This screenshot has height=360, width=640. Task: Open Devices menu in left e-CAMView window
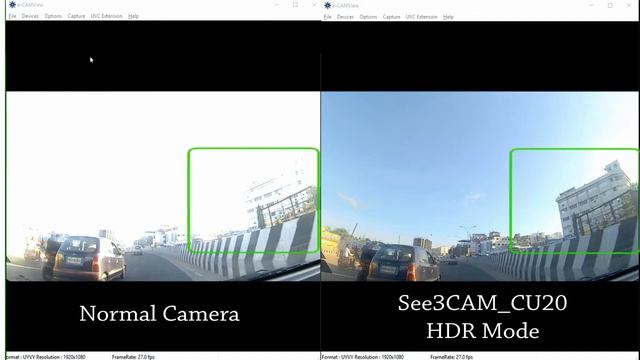pos(30,16)
